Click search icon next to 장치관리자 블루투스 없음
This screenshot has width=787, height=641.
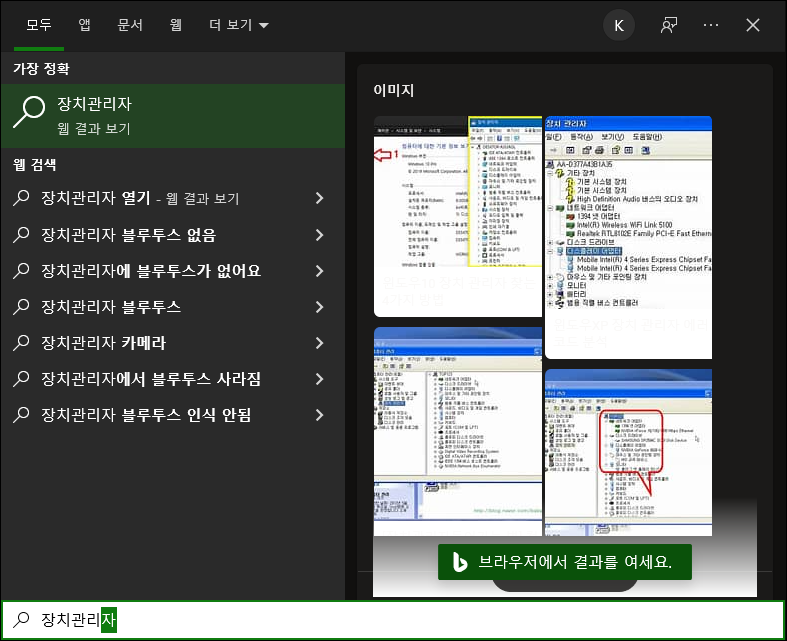(21, 234)
